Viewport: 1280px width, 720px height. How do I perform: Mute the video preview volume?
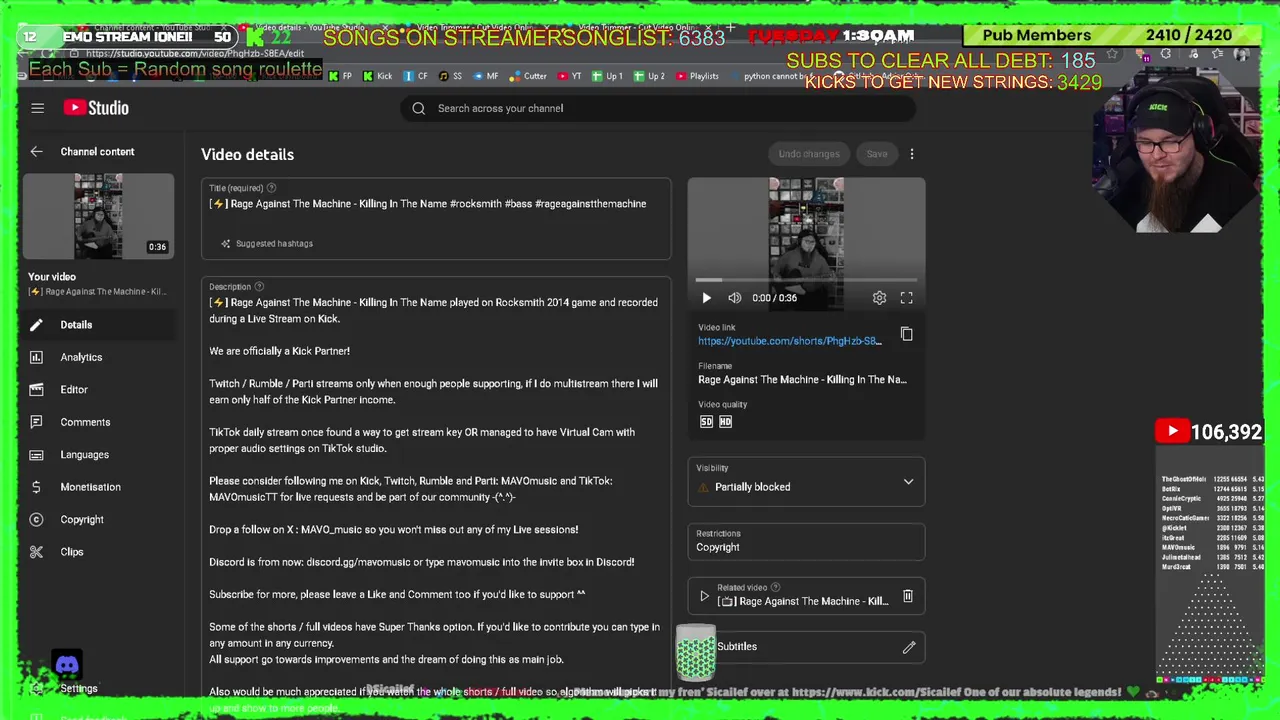pyautogui.click(x=735, y=298)
